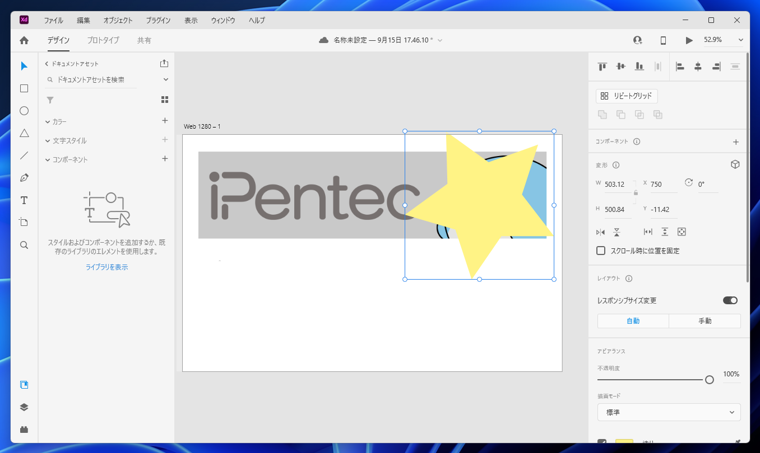The image size is (760, 453).
Task: Click the filter funnel icon
Action: 50,100
